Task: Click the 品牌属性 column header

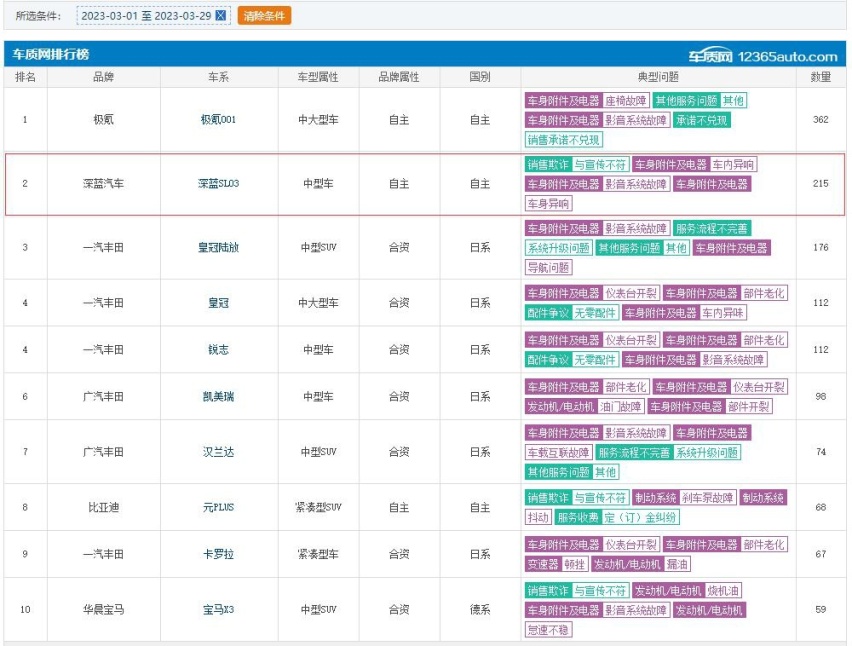Action: pyautogui.click(x=399, y=77)
